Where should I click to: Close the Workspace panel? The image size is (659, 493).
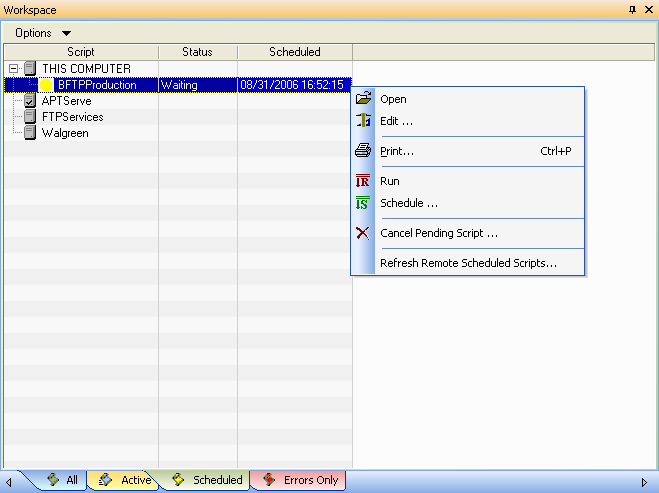pyautogui.click(x=648, y=10)
